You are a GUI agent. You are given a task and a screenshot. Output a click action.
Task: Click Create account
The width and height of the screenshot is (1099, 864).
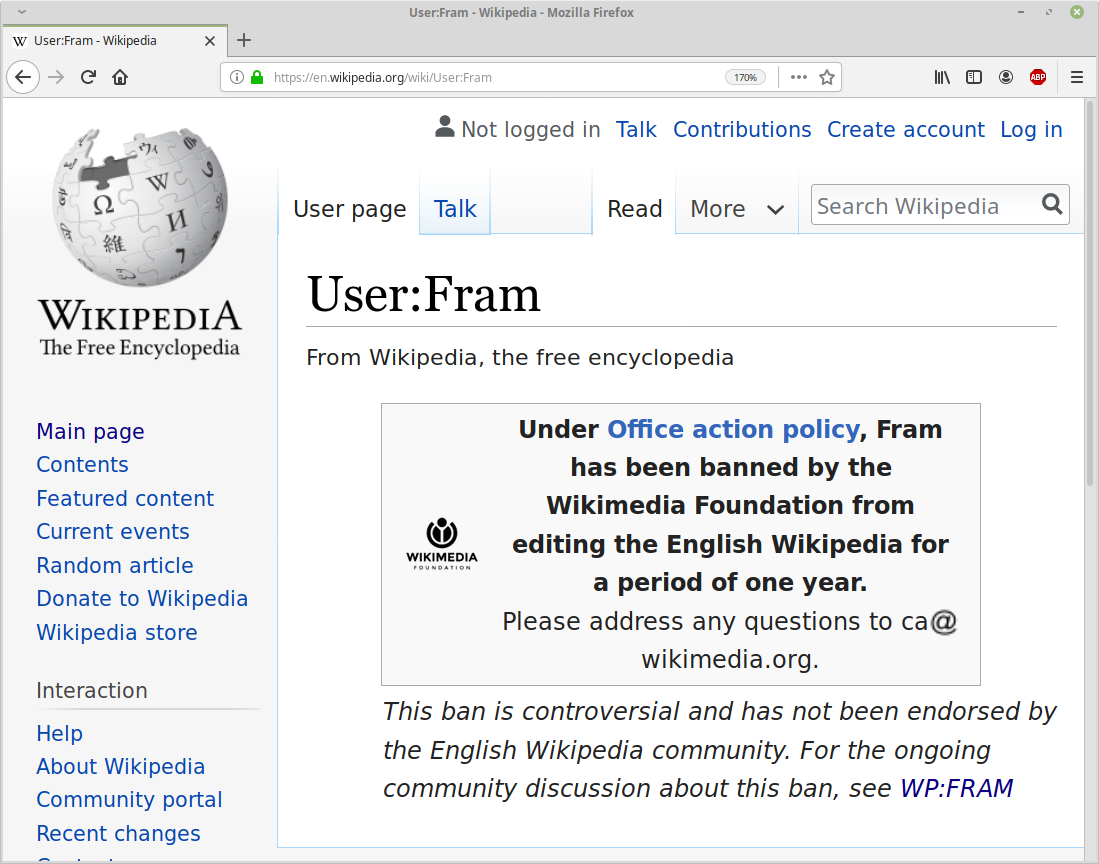click(x=906, y=130)
